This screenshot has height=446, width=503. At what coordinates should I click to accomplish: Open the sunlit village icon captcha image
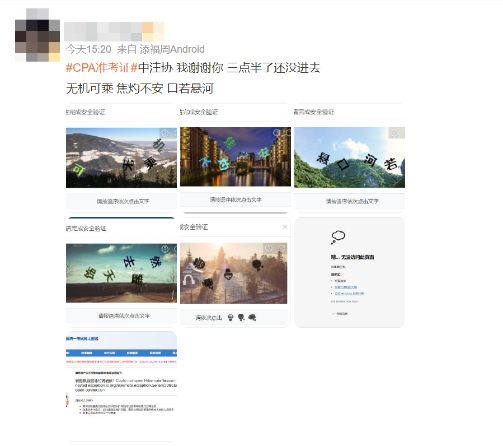point(235,272)
